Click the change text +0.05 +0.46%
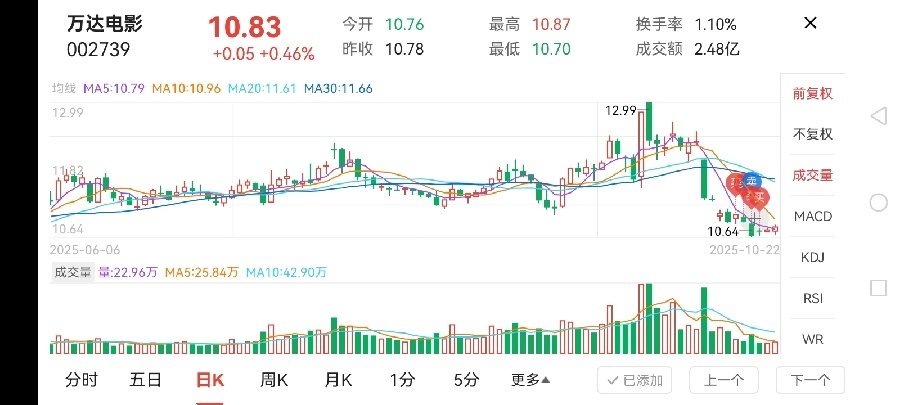900x405 pixels. [263, 54]
